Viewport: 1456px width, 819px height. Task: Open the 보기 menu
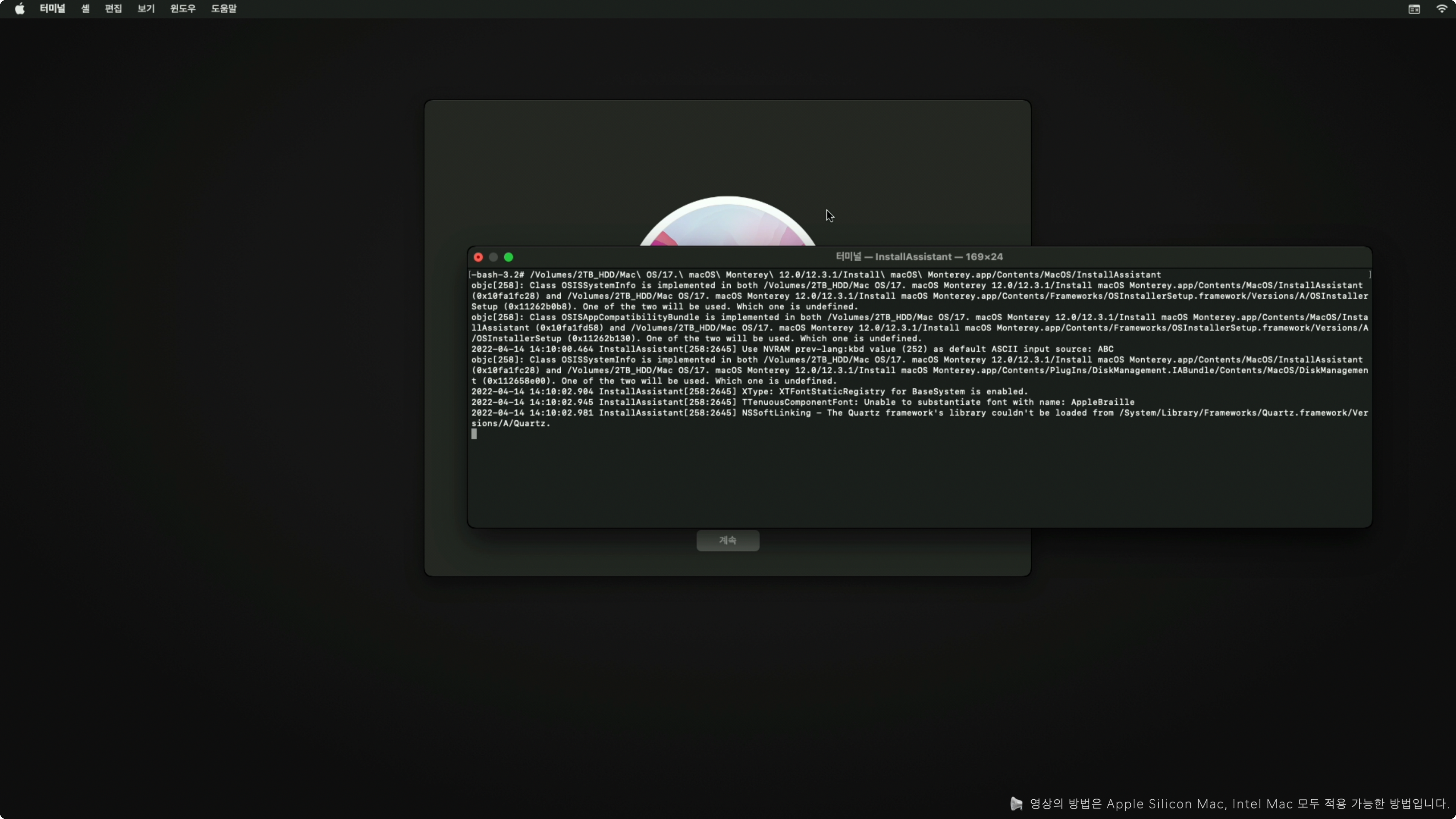pos(146,8)
